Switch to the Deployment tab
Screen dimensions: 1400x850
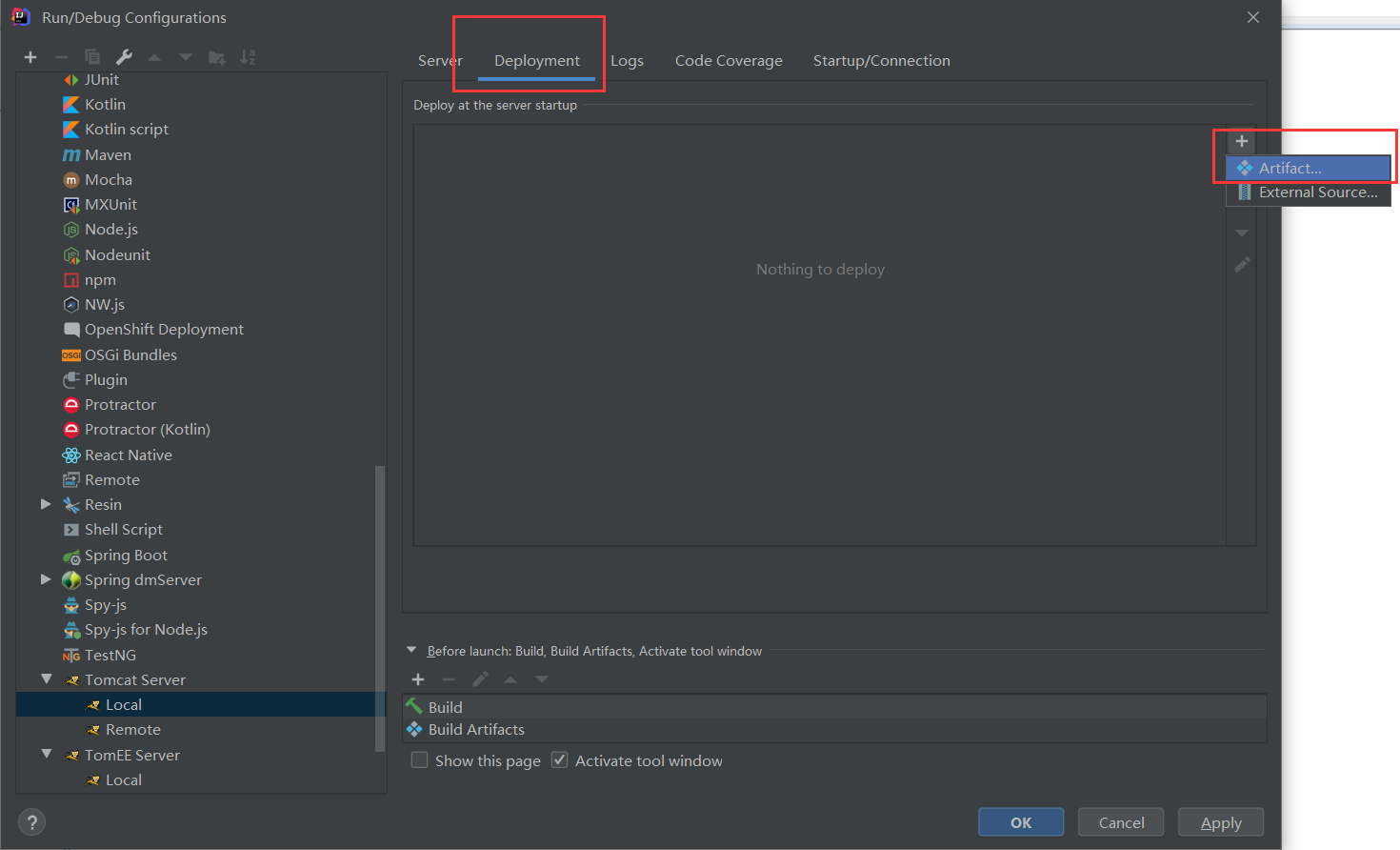[536, 60]
